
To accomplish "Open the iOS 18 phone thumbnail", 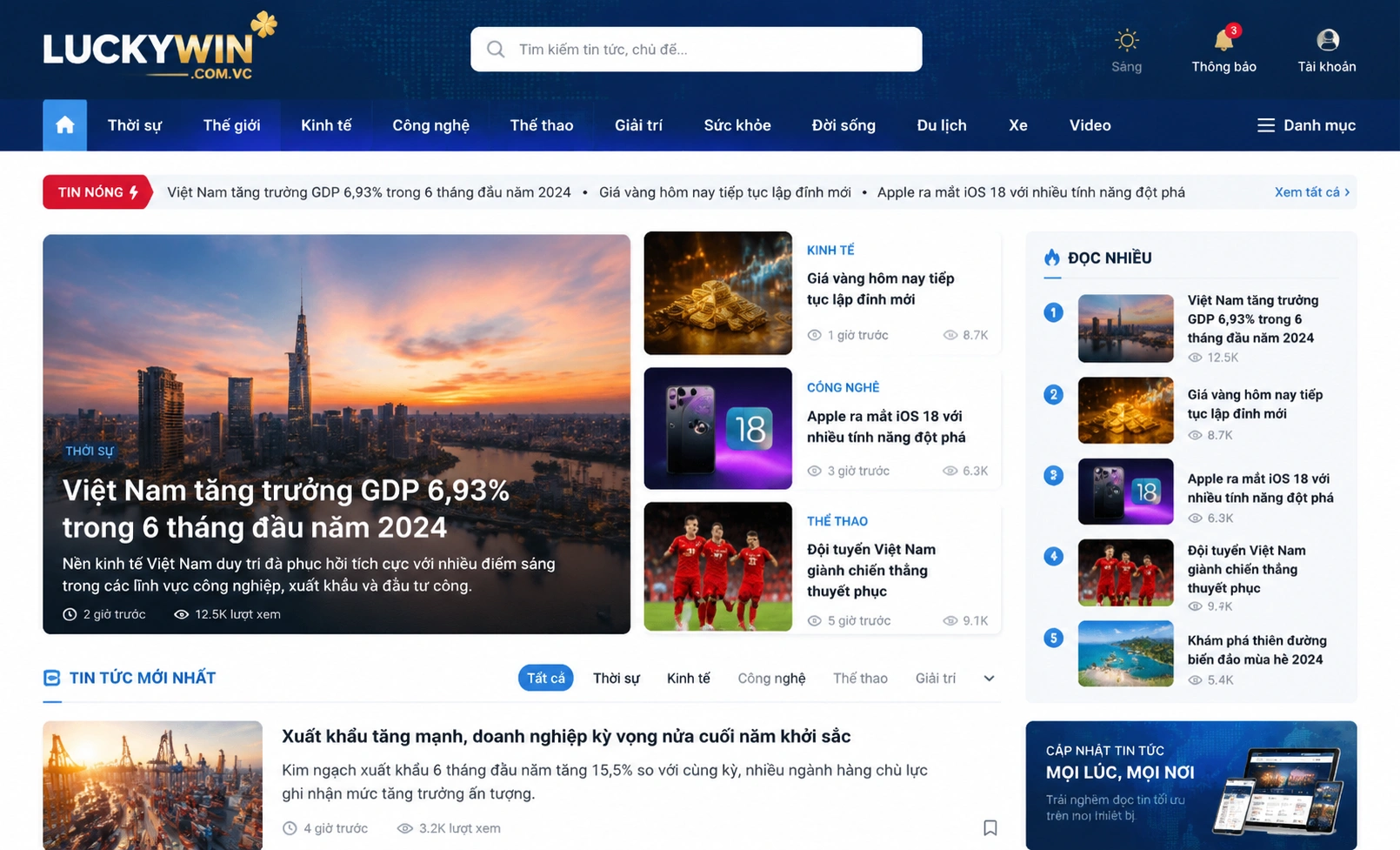I will point(717,428).
